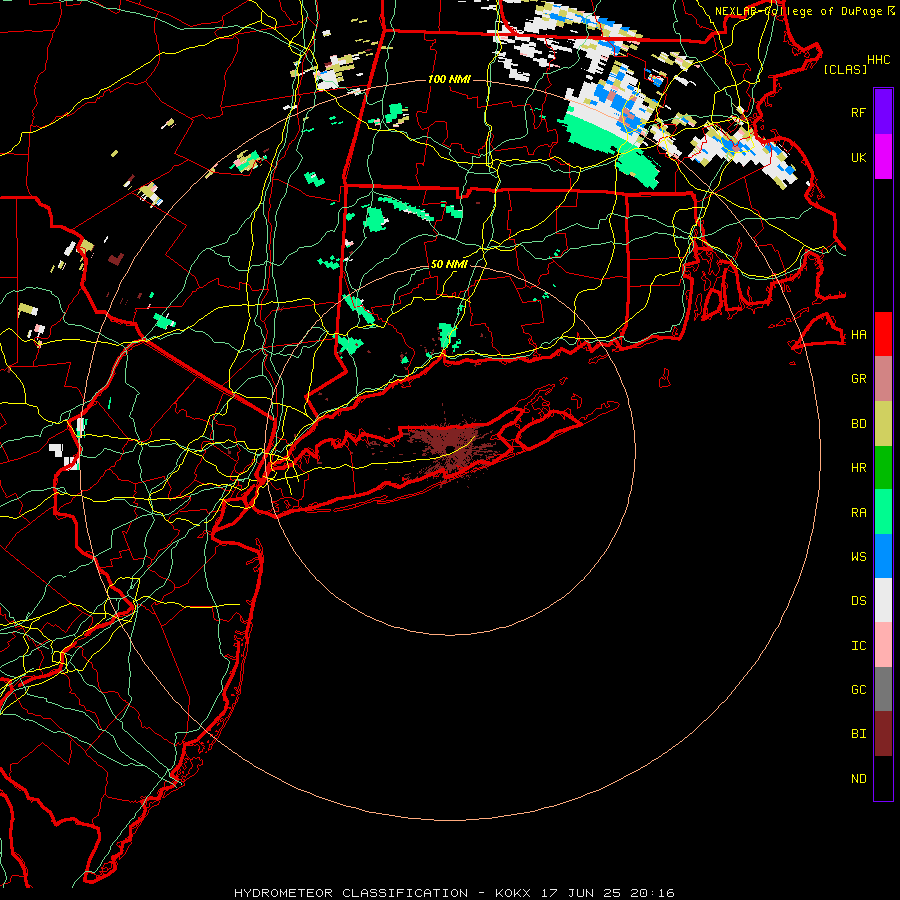Select the DS legend label
The image size is (900, 900).
tap(858, 601)
